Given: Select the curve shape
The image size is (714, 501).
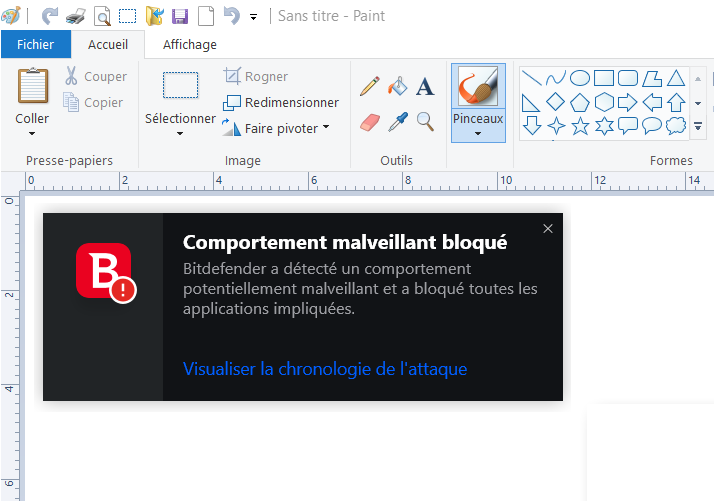Looking at the screenshot, I should click(556, 78).
